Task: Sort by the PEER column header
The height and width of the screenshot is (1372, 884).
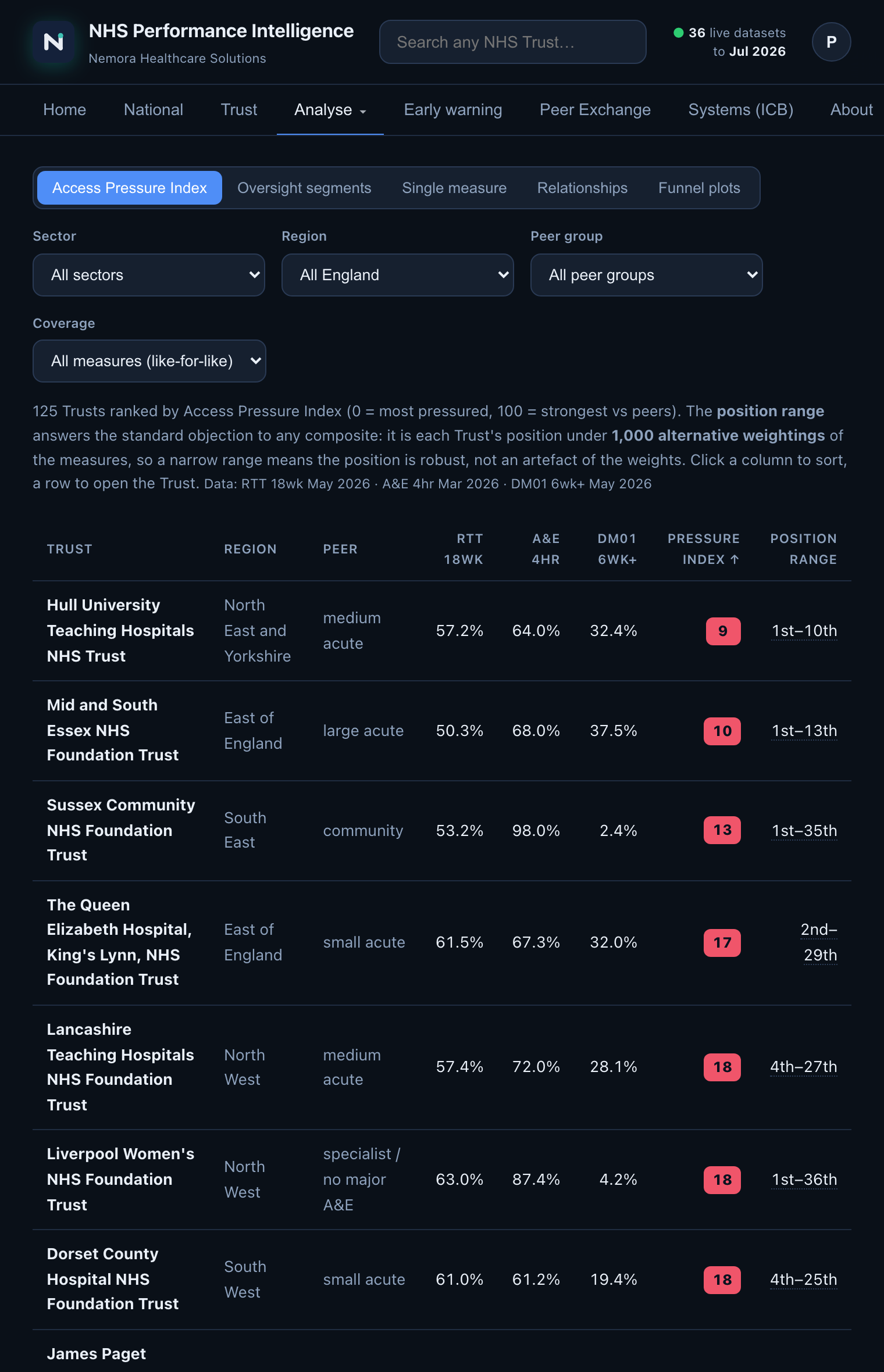Action: tap(340, 549)
